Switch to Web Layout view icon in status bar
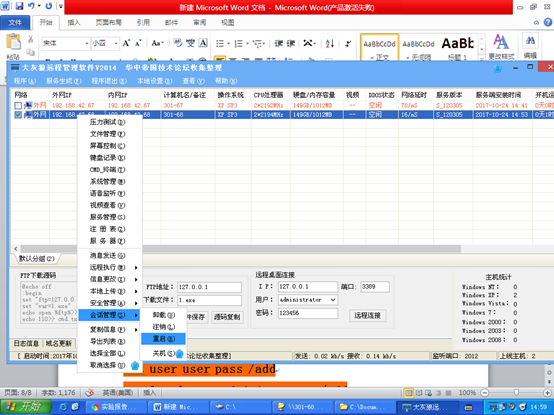The height and width of the screenshot is (415, 554). click(429, 393)
